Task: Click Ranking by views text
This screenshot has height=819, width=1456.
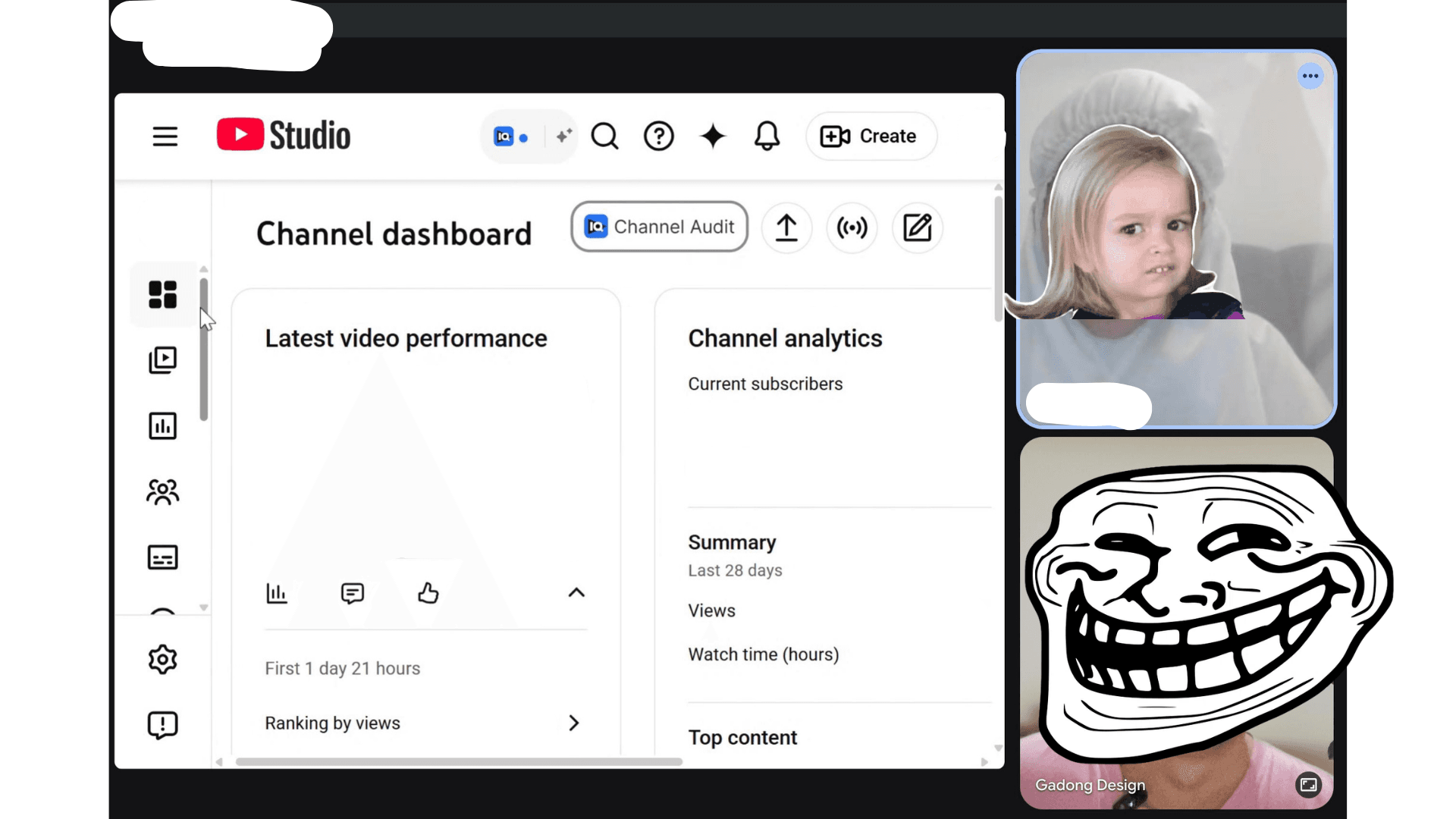Action: [332, 723]
